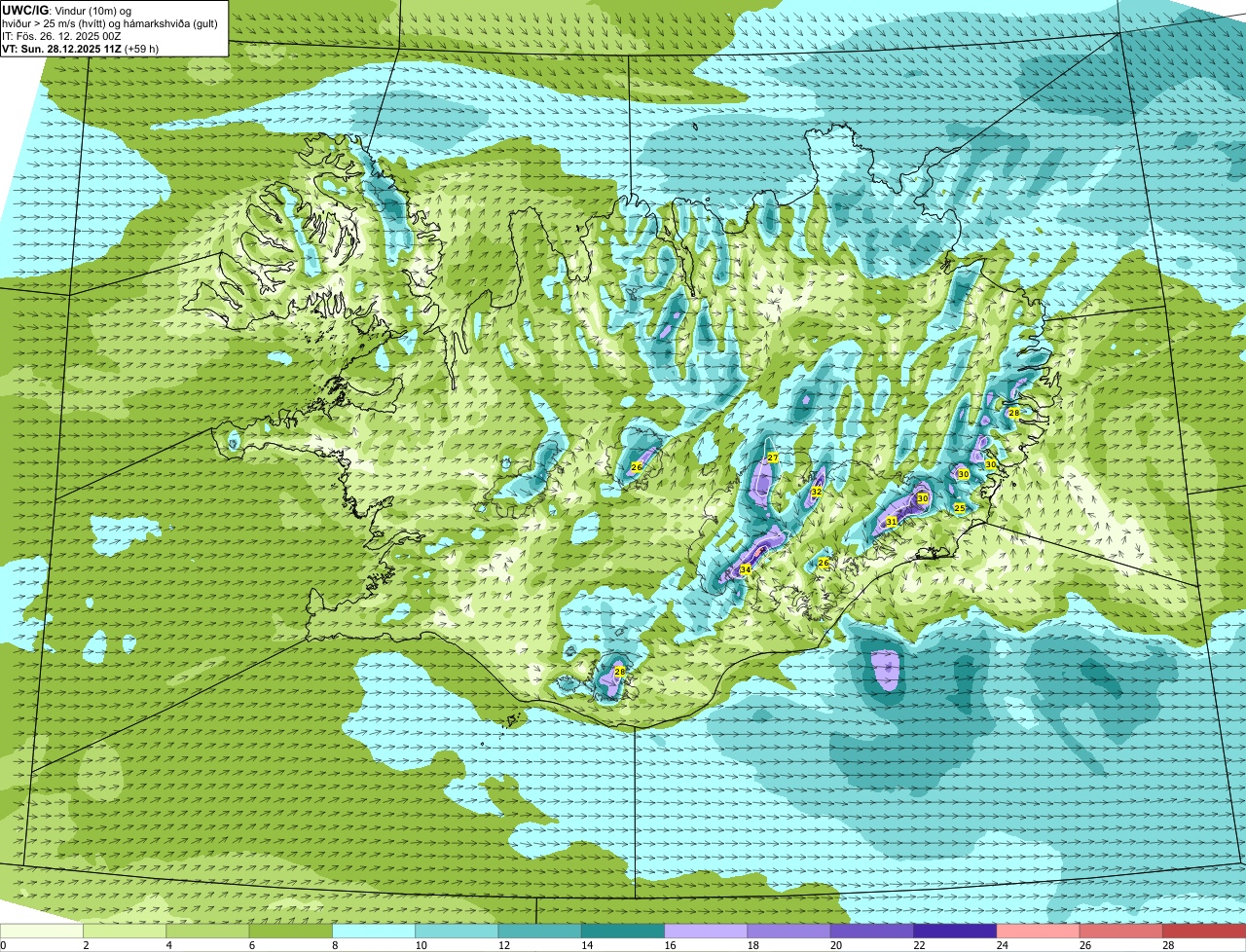Click the 2–4 m/s light yellow-green legend swatch
Viewport: 1246px width, 952px height.
(125, 932)
